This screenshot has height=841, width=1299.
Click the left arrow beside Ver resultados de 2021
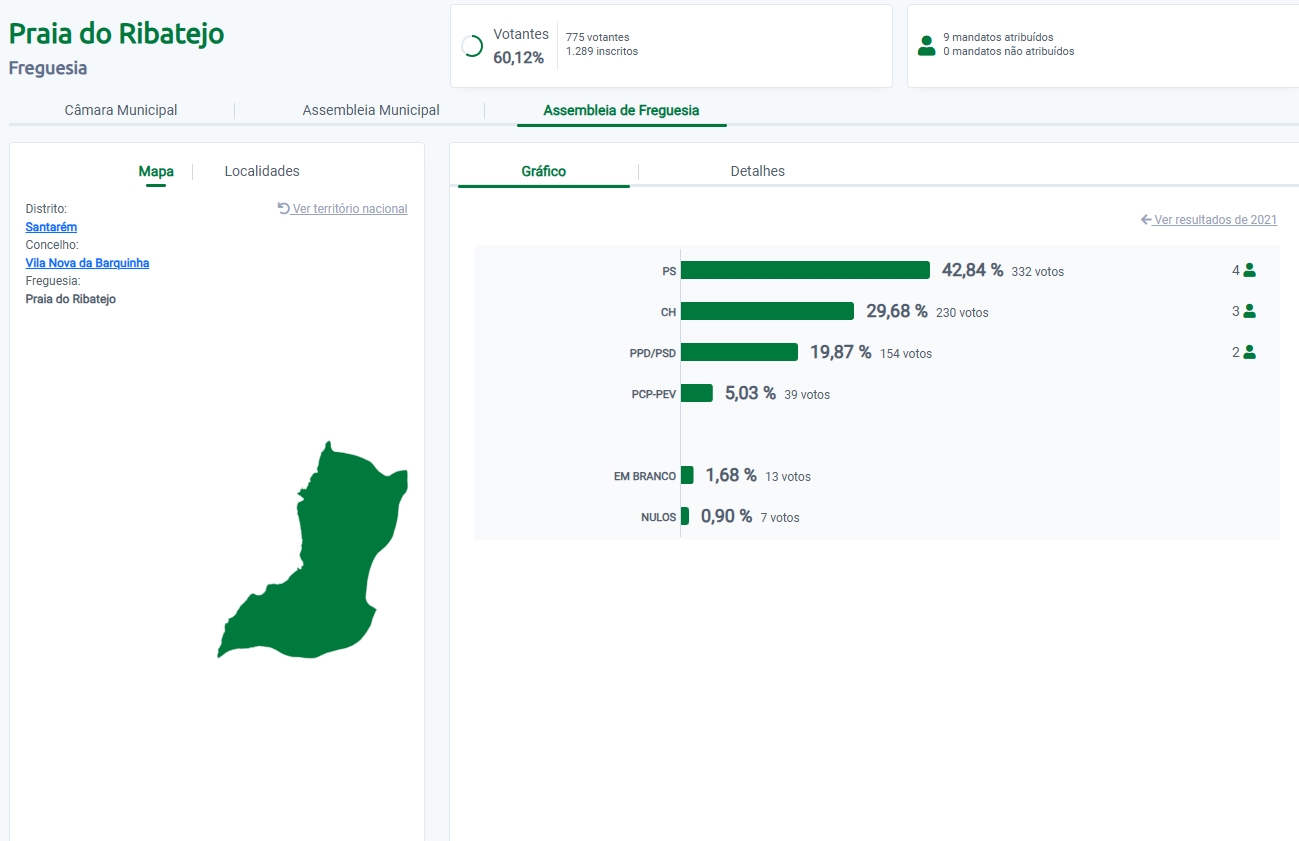1146,219
